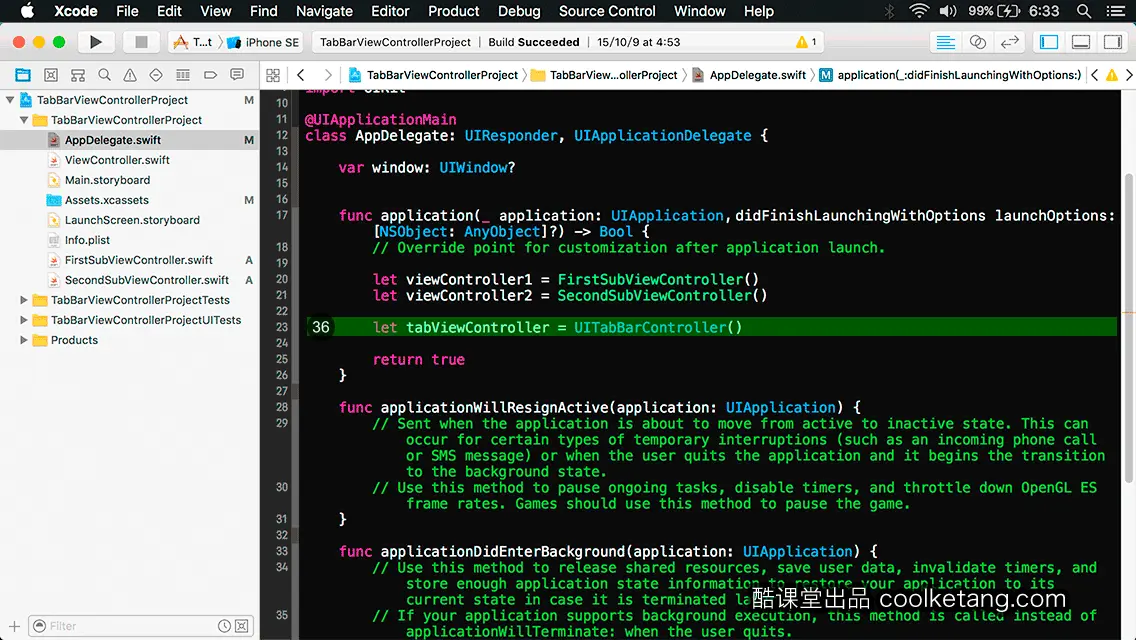Viewport: 1136px width, 640px height.
Task: Open the issue warning icon in jump bar
Action: click(1112, 75)
